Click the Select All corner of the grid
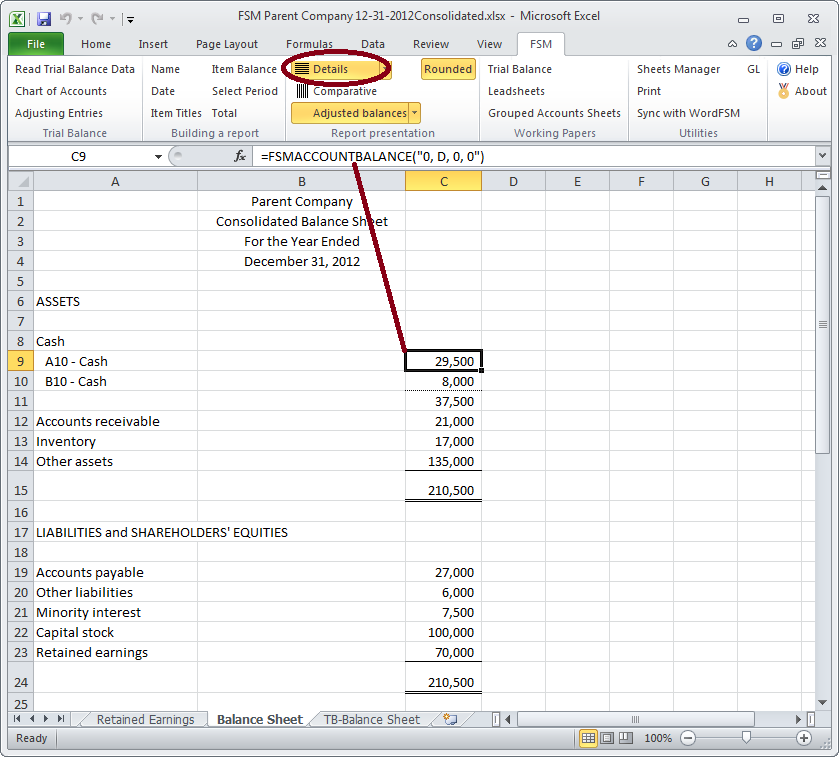This screenshot has height=757, width=839. 21,181
